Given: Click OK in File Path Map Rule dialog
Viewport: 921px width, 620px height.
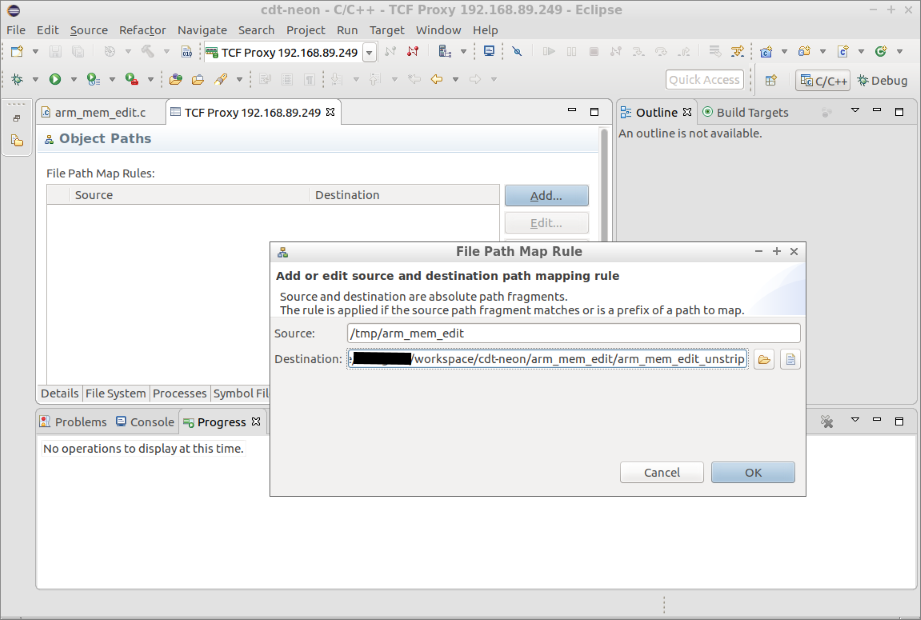Looking at the screenshot, I should (752, 473).
